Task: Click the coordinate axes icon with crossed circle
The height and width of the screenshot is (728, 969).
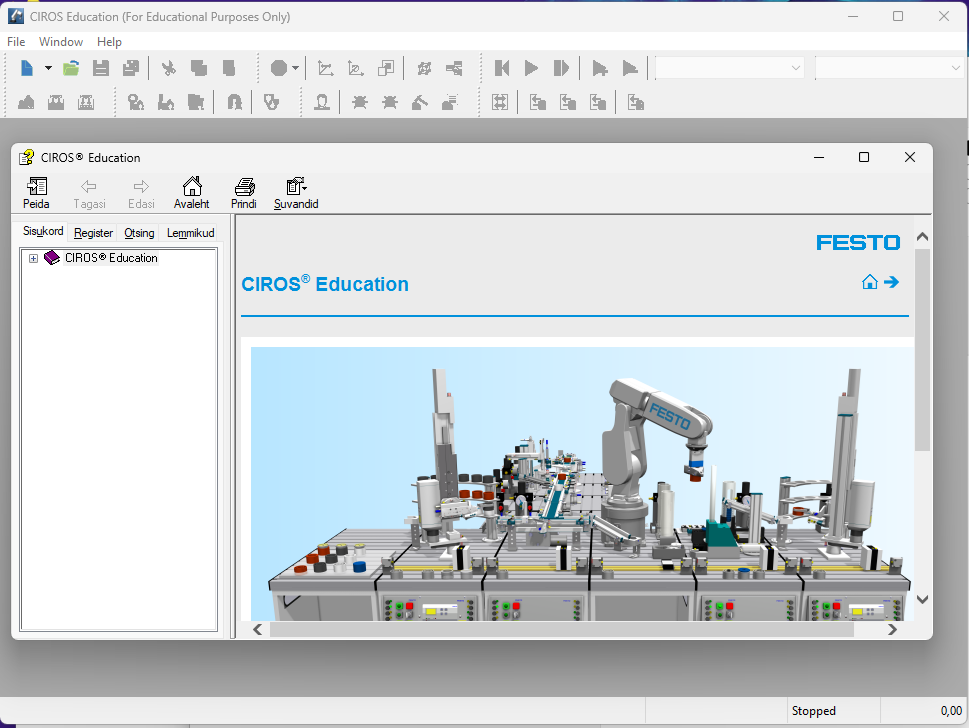Action: [355, 68]
